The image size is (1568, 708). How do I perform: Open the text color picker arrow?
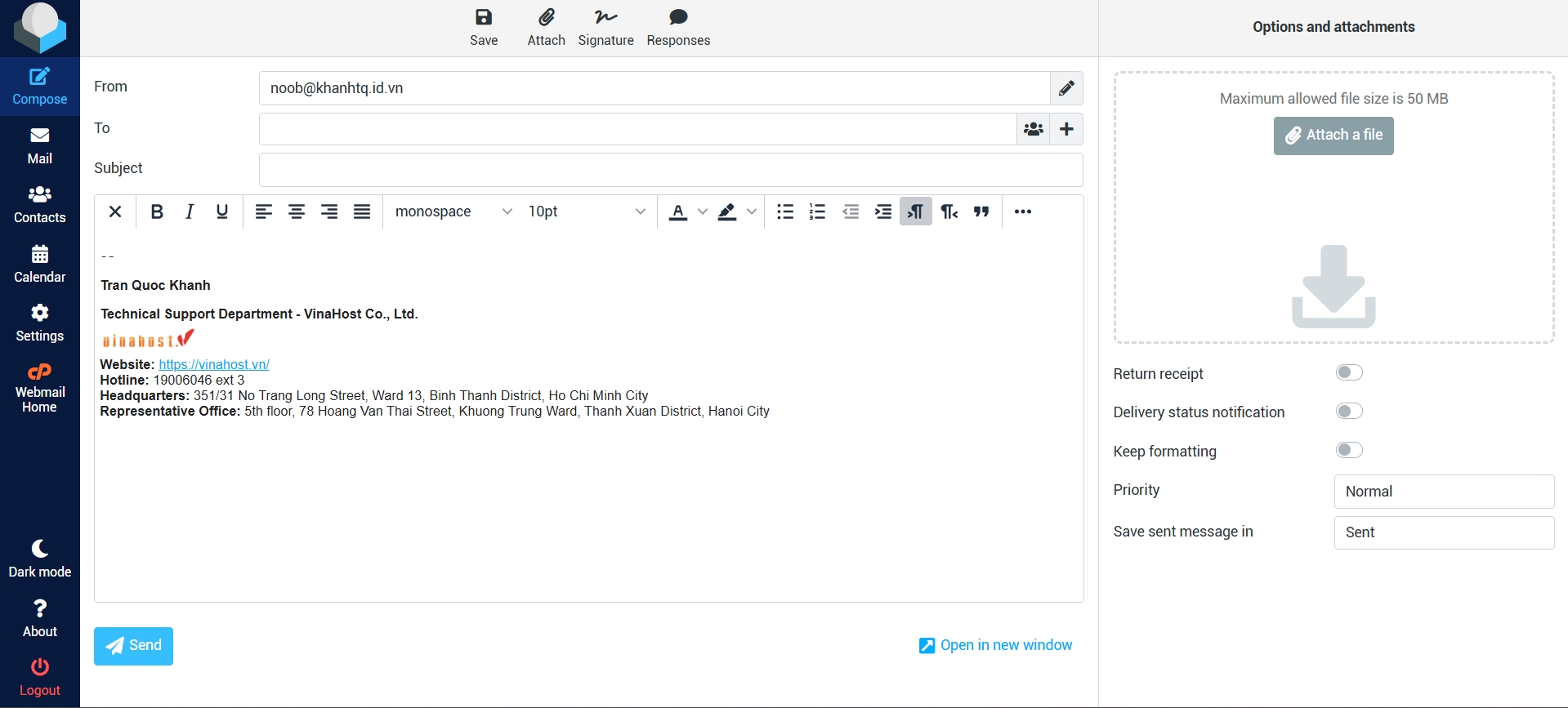703,212
